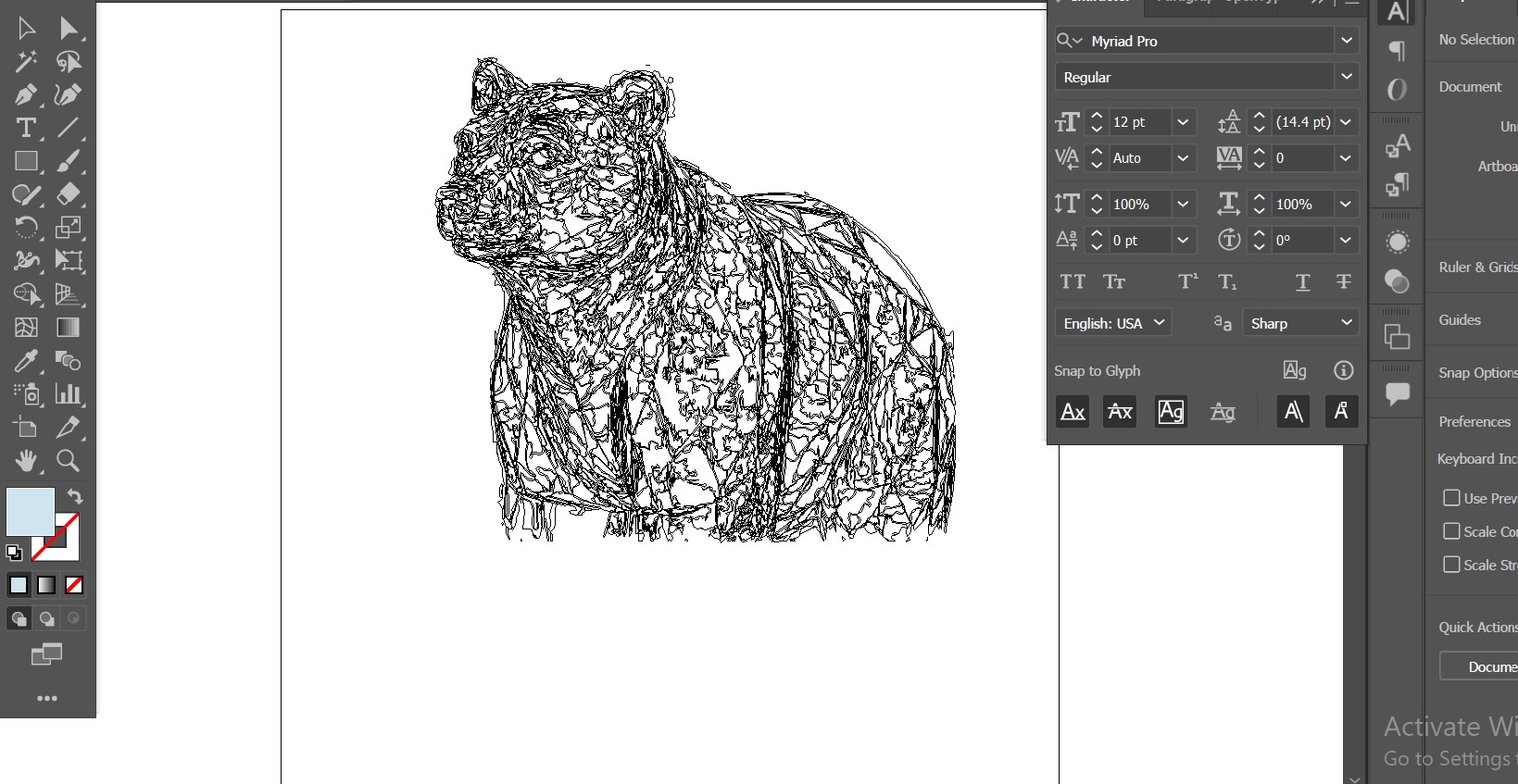This screenshot has height=784, width=1518.
Task: Select the Hand tool
Action: point(26,461)
